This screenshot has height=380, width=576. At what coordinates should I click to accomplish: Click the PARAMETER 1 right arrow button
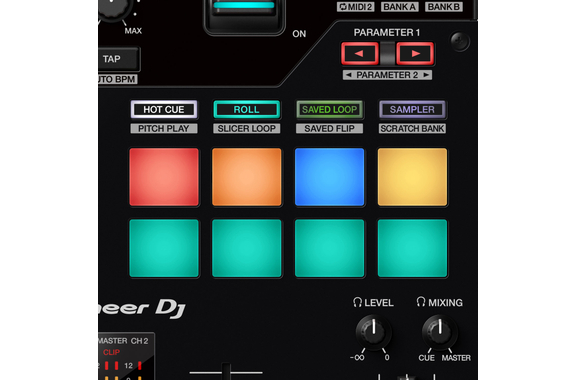pyautogui.click(x=415, y=54)
